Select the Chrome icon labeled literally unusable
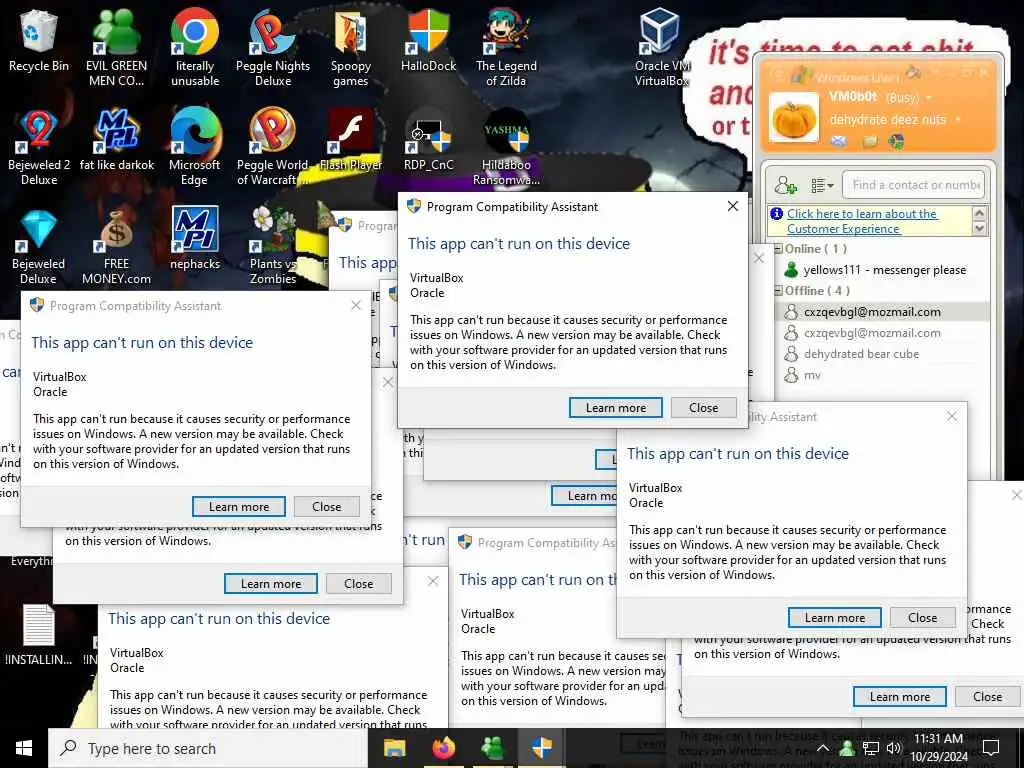Image resolution: width=1024 pixels, height=768 pixels. pyautogui.click(x=195, y=47)
